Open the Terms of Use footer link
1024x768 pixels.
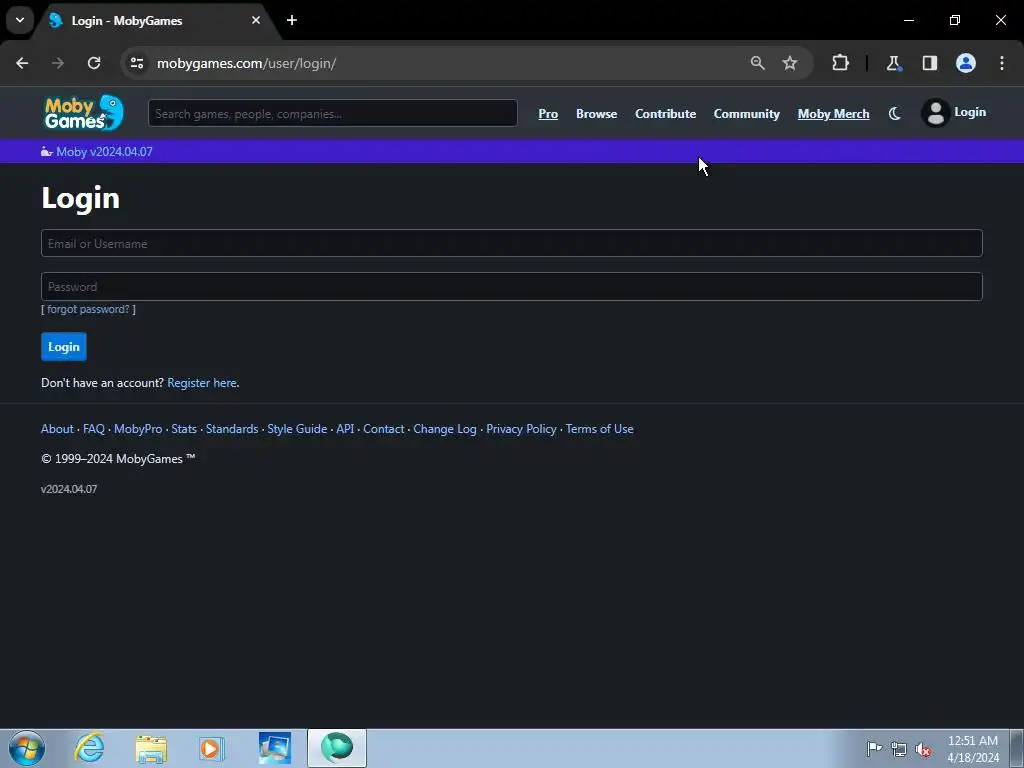click(x=600, y=428)
